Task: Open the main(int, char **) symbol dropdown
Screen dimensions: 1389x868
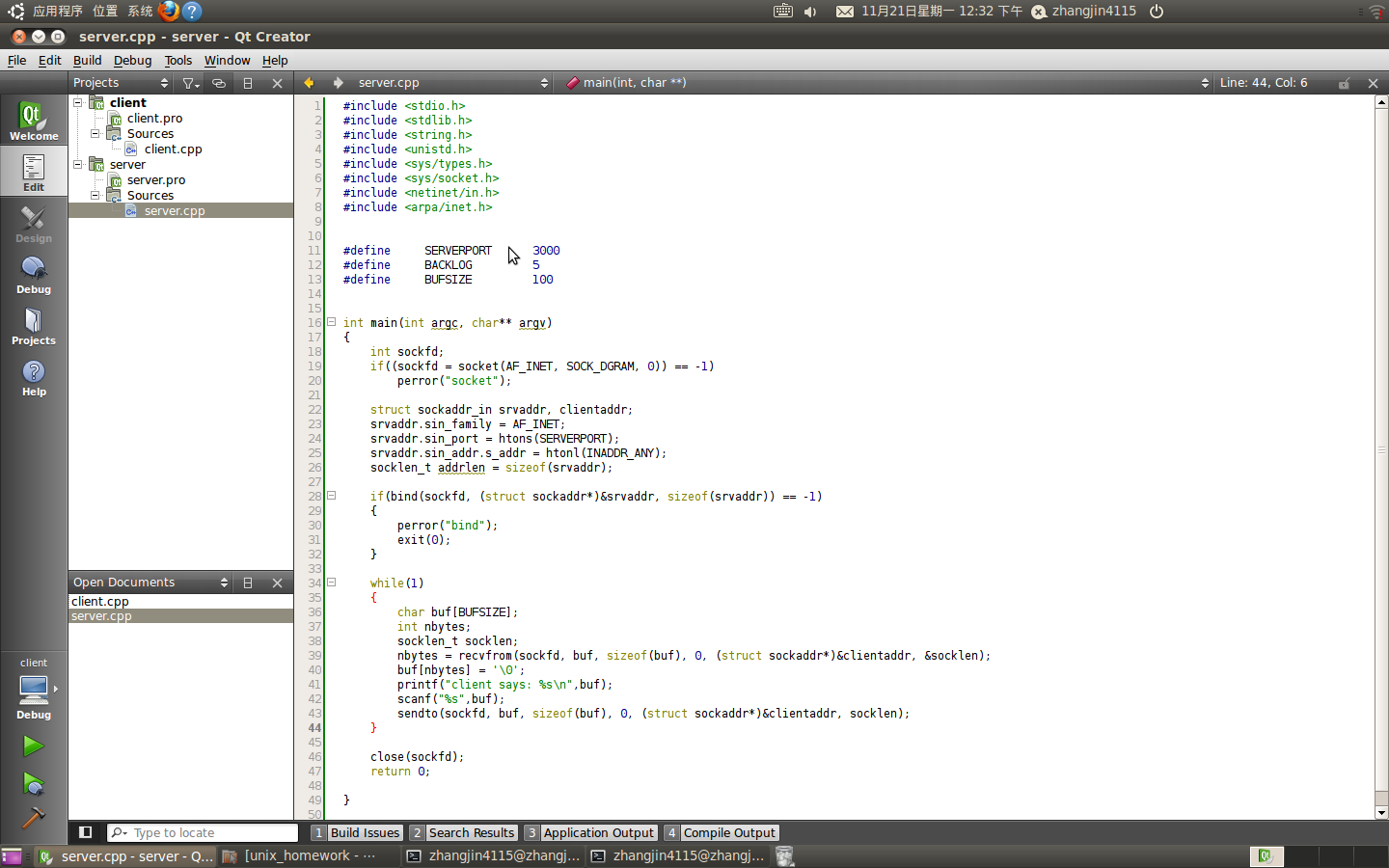Action: [x=887, y=83]
